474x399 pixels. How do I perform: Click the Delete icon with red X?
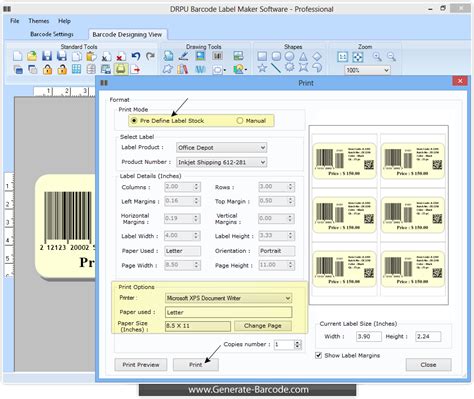click(x=121, y=56)
